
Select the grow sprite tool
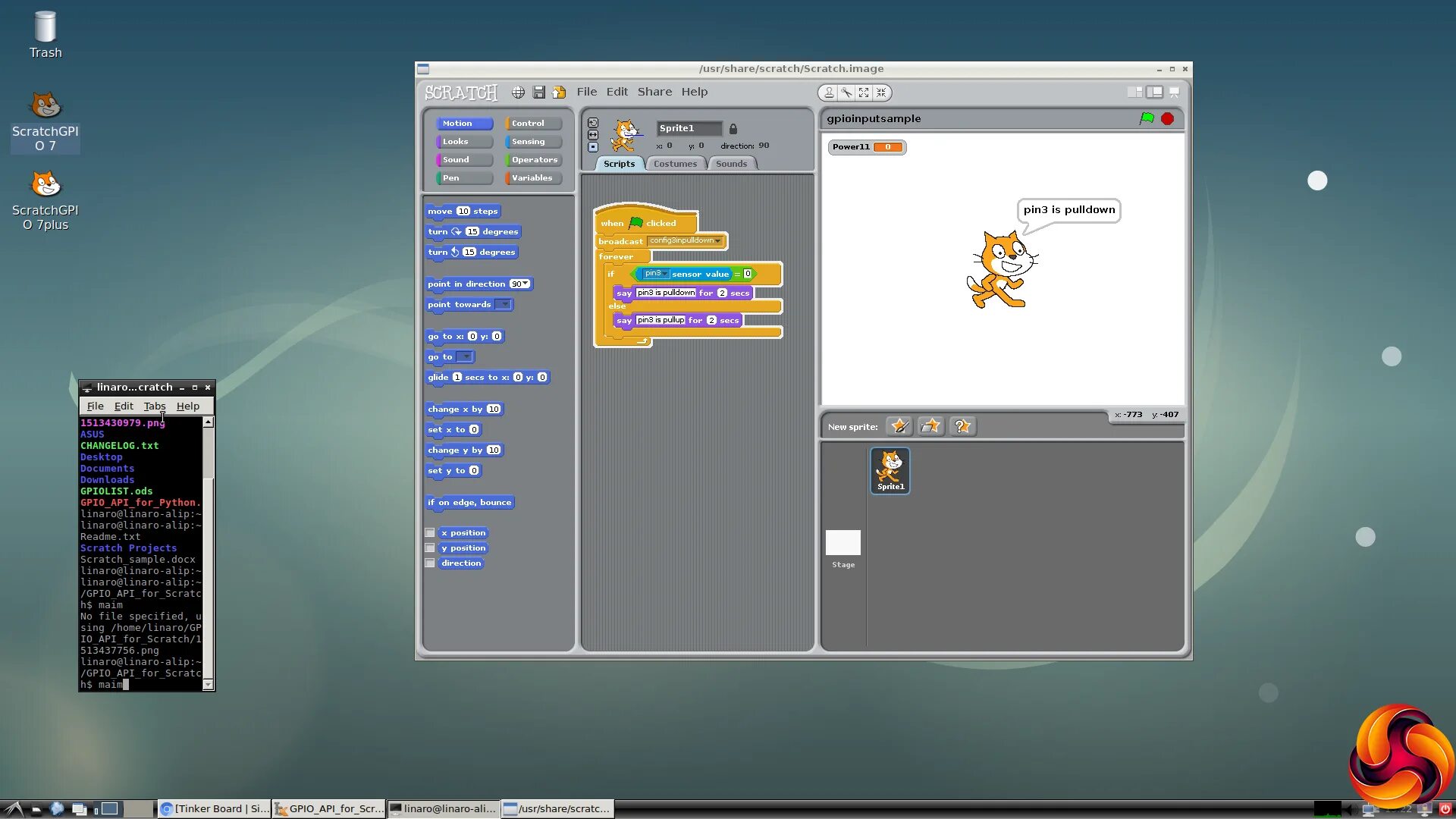[x=864, y=93]
